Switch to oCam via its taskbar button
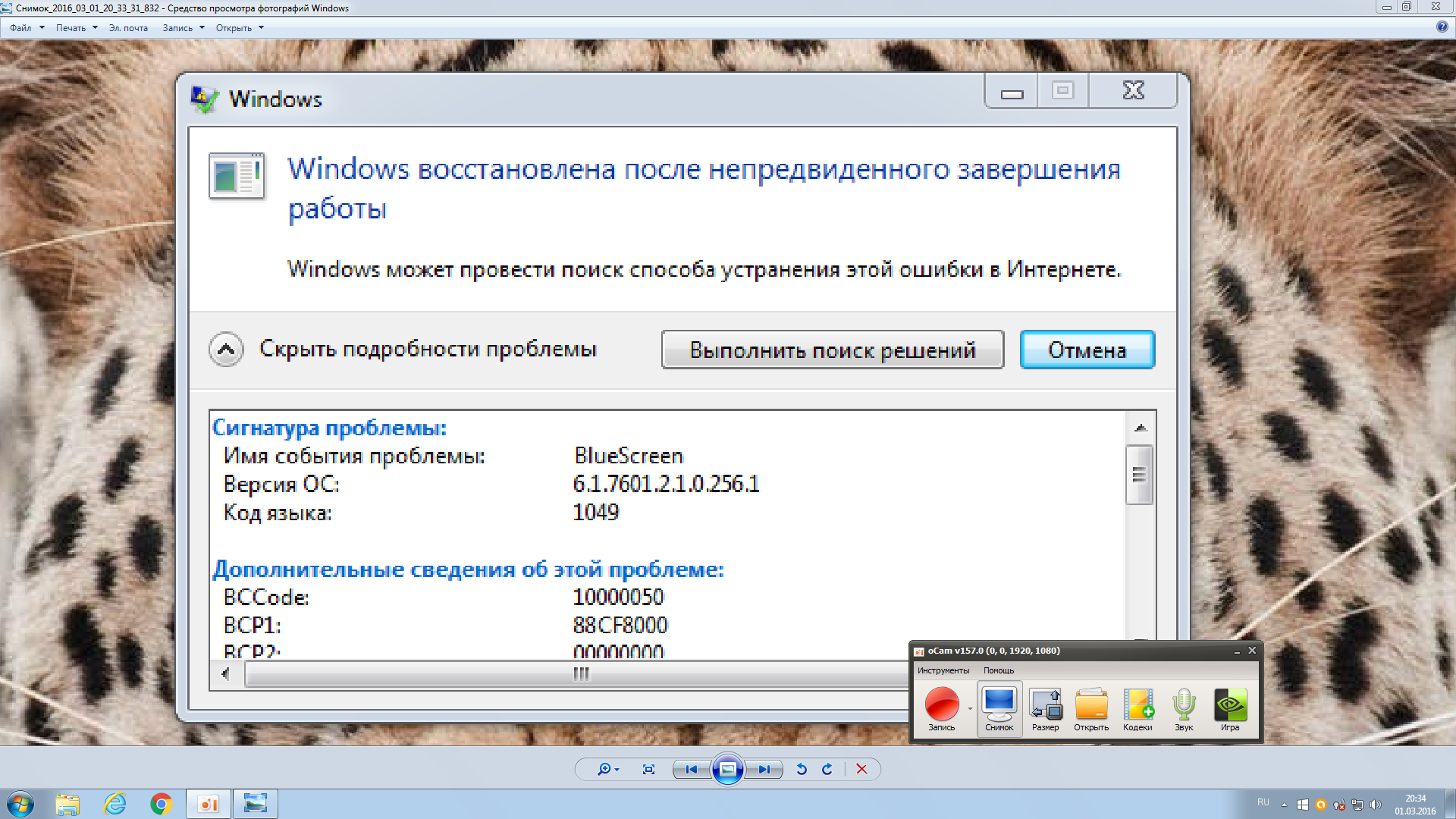 pyautogui.click(x=209, y=804)
